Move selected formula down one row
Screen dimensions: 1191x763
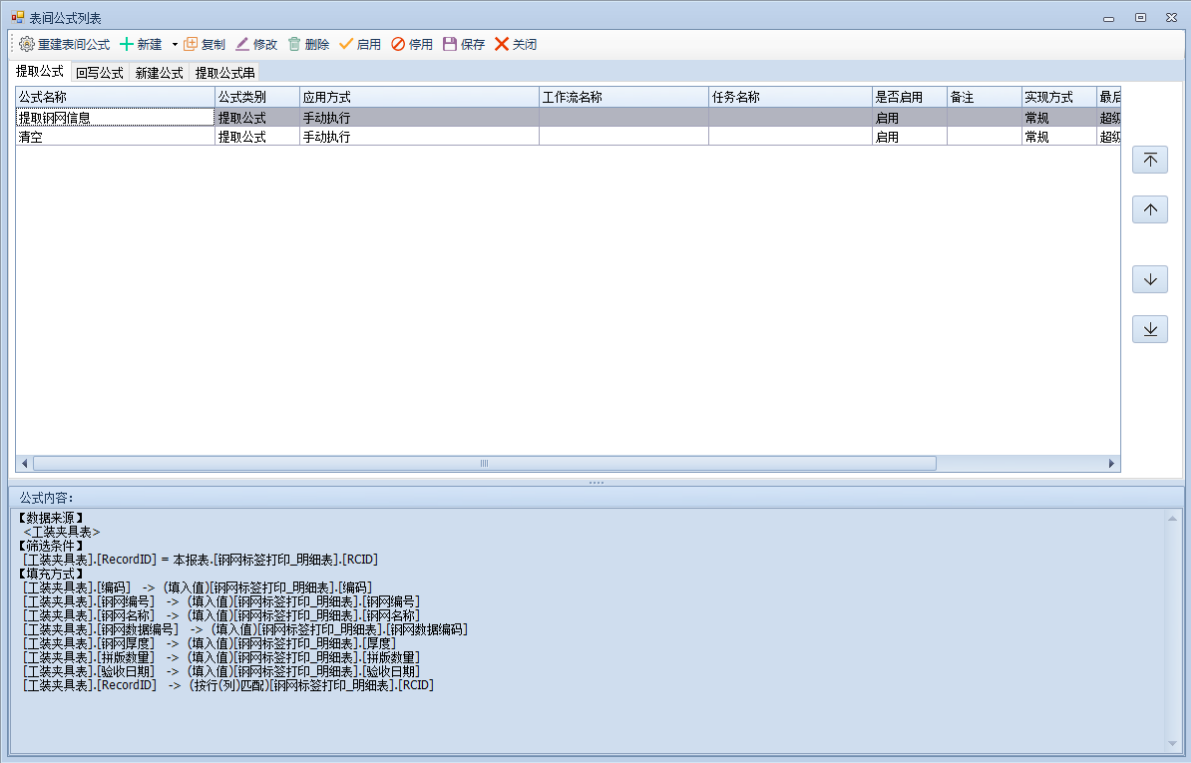(1150, 280)
